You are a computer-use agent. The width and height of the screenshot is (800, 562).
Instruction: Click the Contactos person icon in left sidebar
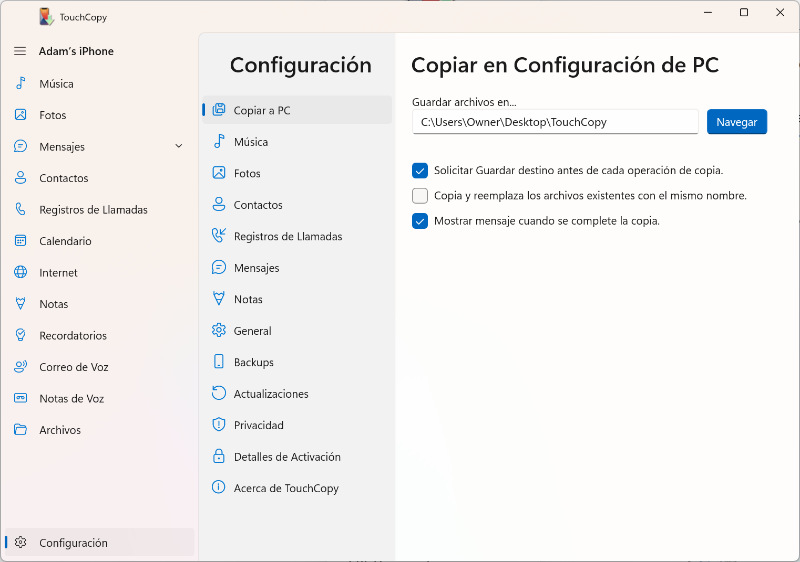point(20,178)
